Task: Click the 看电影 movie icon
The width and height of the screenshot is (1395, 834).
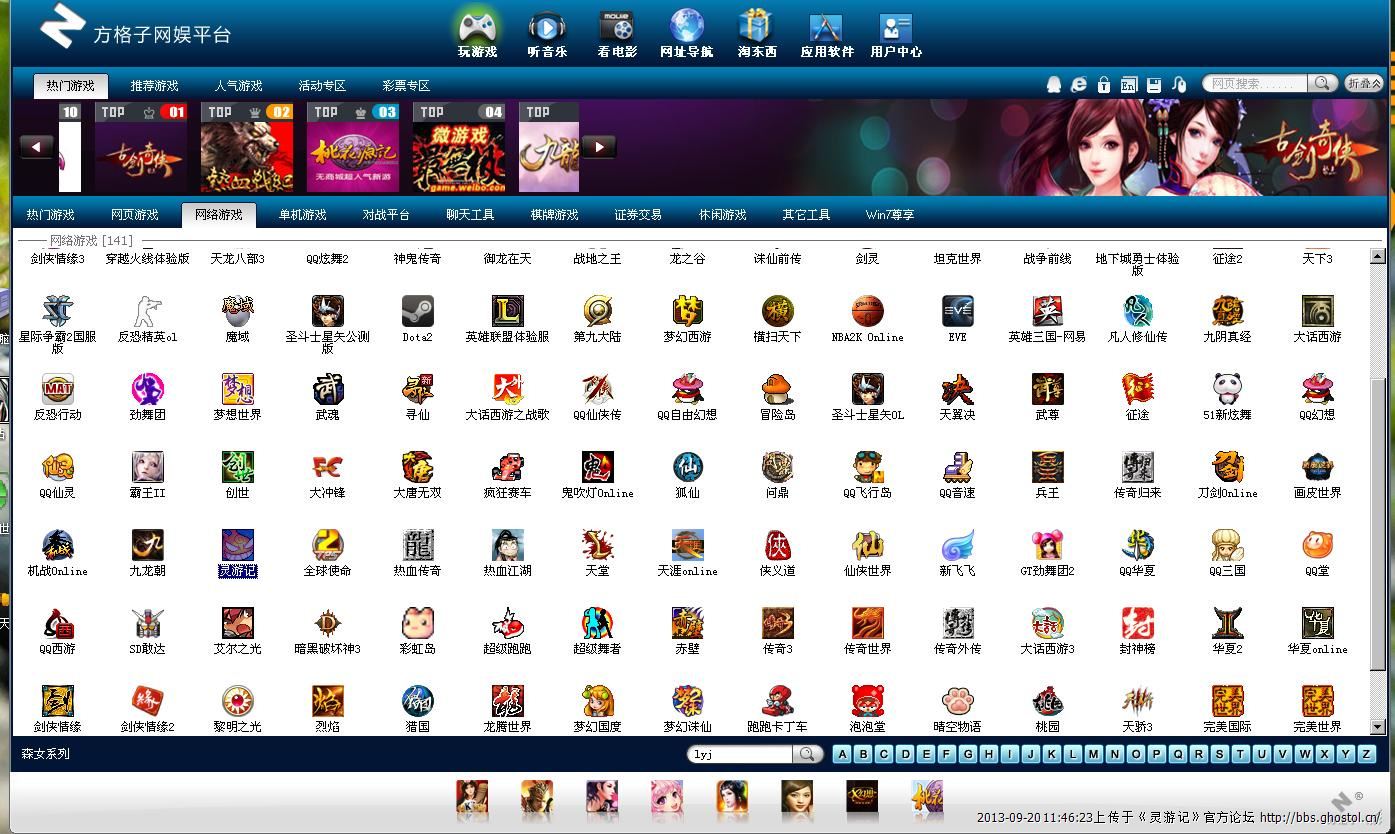Action: (x=616, y=30)
